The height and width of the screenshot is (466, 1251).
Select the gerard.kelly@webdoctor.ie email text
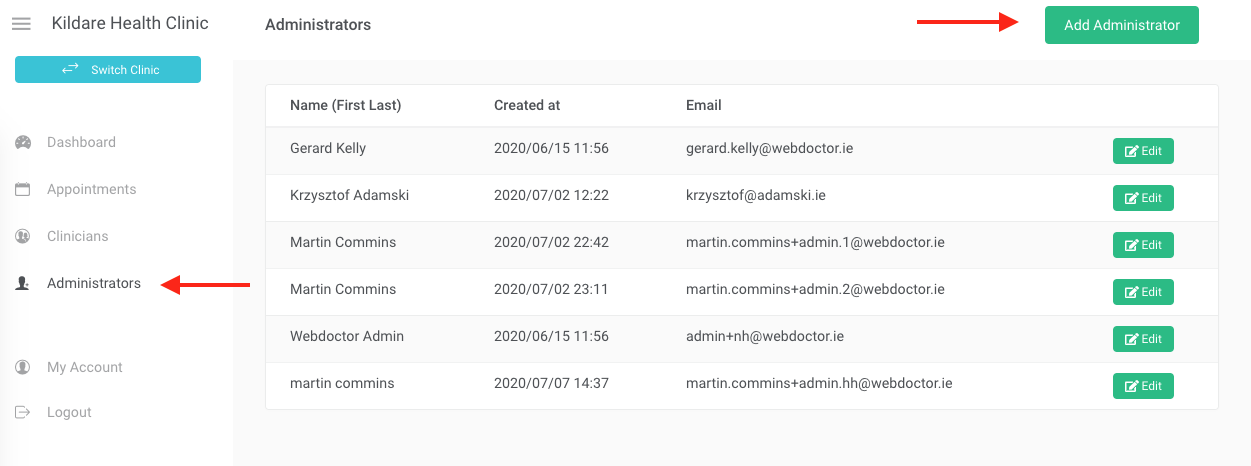pos(769,148)
